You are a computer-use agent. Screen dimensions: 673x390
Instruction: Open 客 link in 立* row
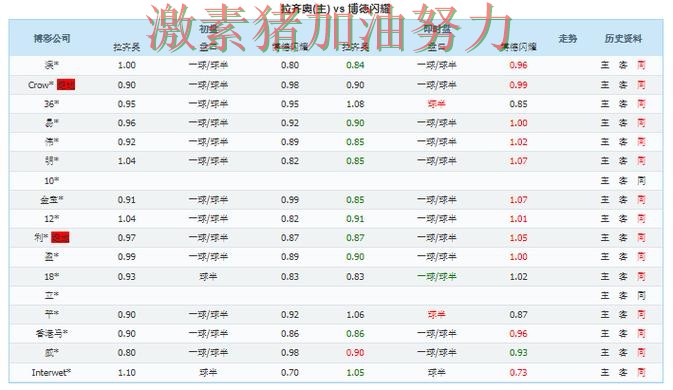pos(623,295)
